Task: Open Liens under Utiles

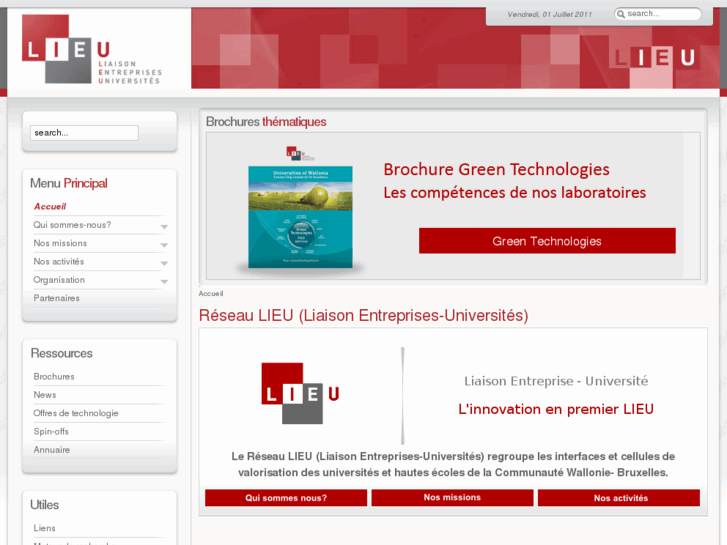Action: pos(45,528)
